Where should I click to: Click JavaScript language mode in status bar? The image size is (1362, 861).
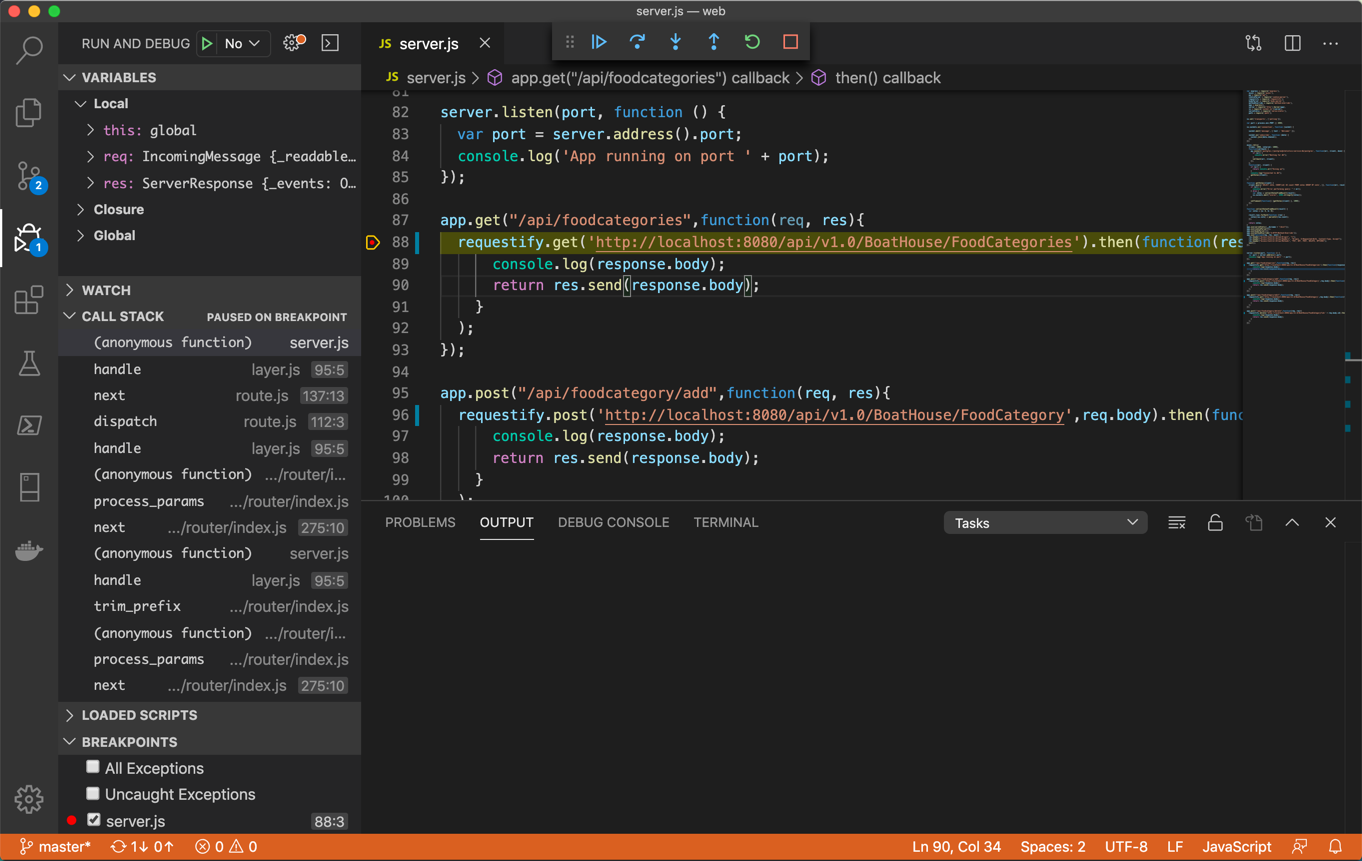(1236, 847)
